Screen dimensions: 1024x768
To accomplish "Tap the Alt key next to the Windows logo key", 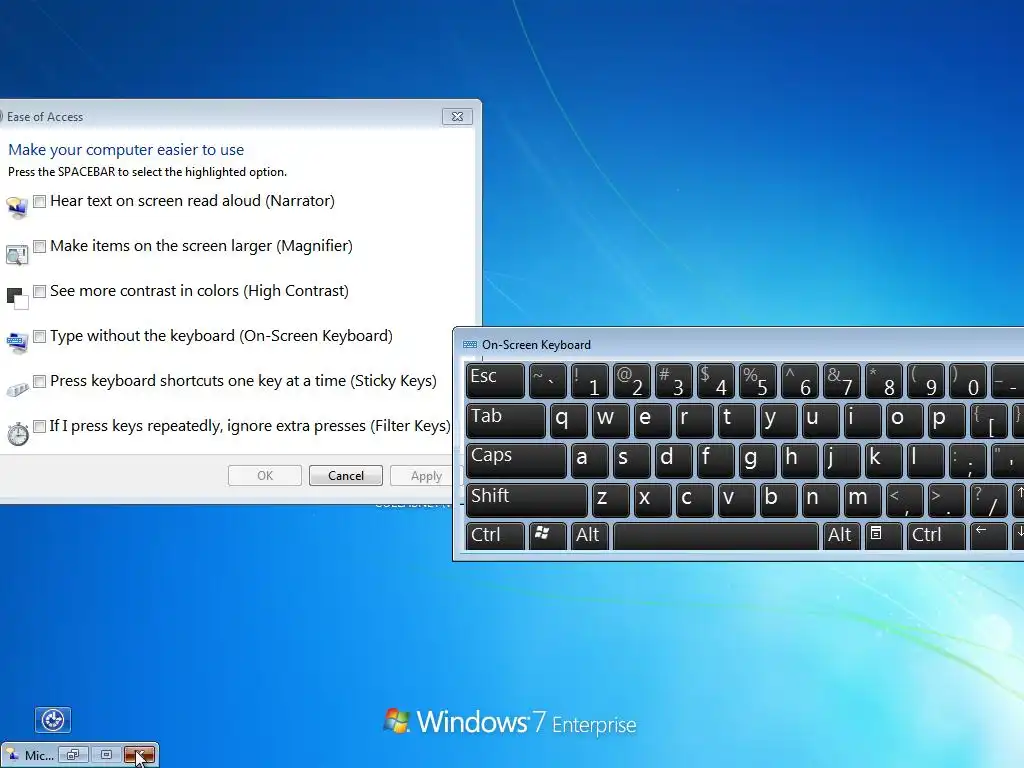I will 589,535.
